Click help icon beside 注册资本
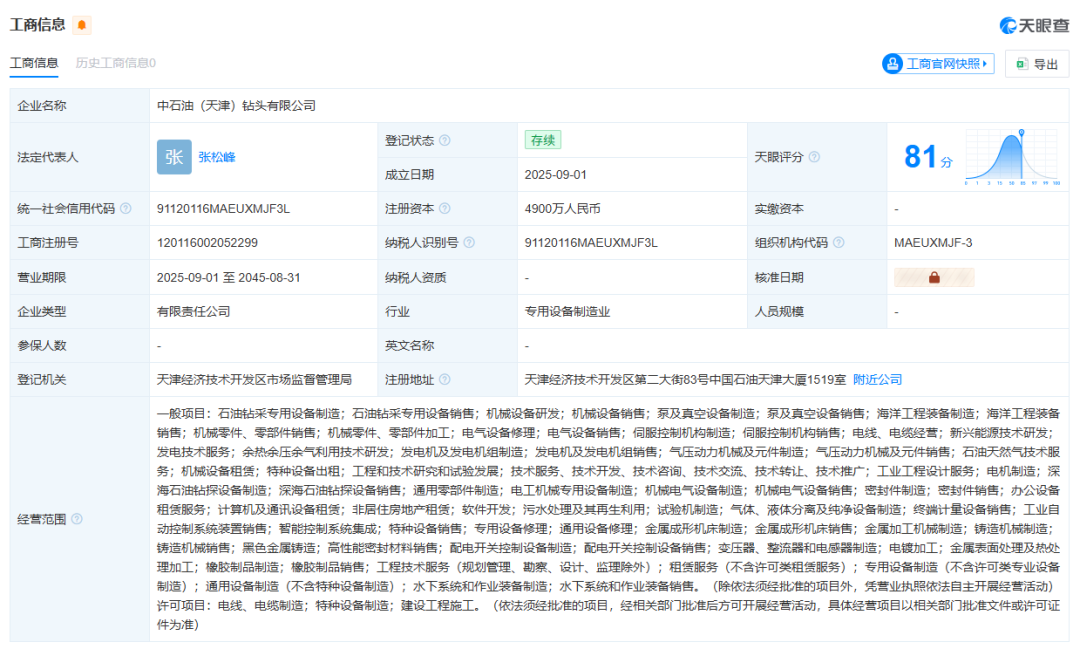 445,208
